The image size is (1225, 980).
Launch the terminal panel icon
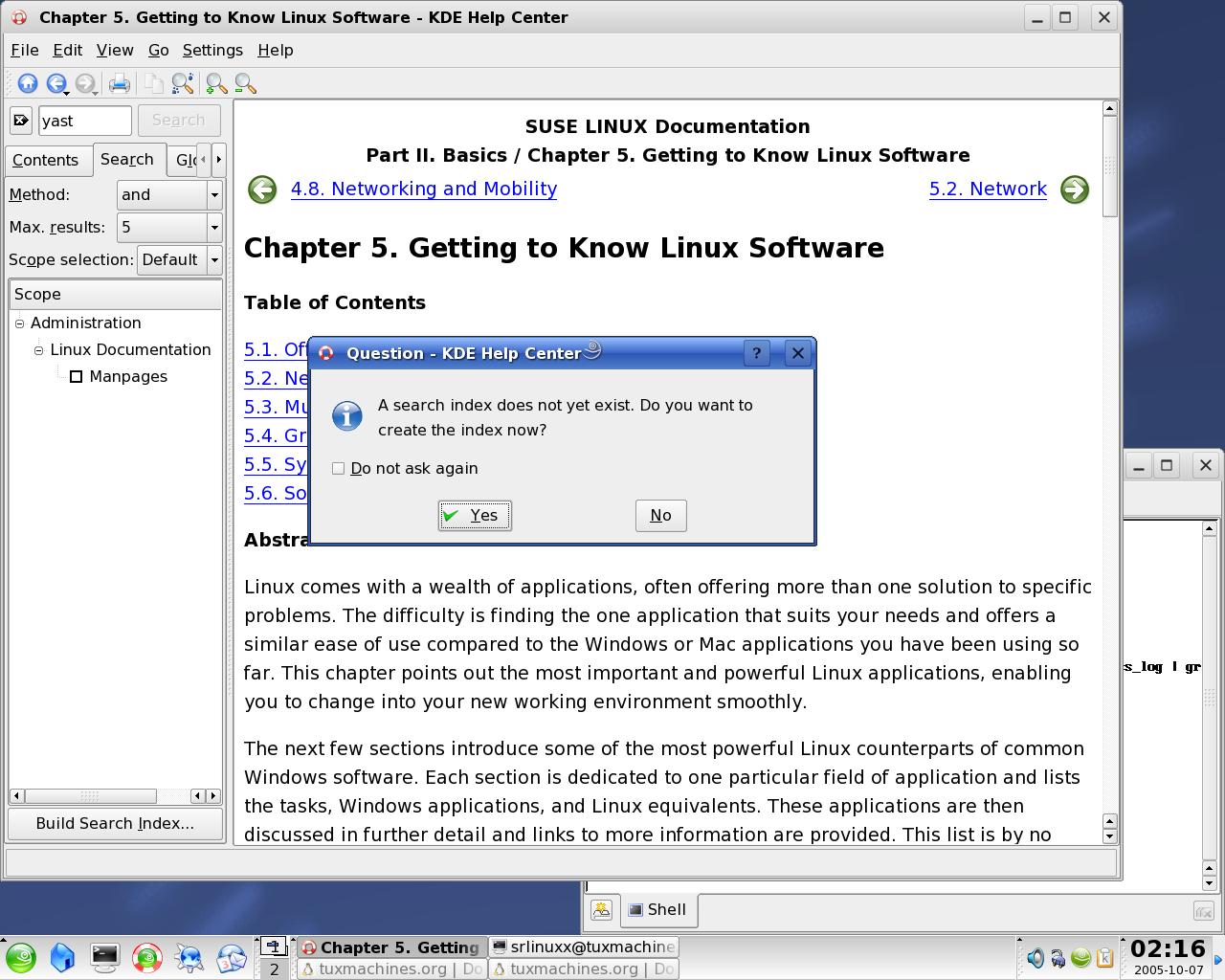[x=104, y=956]
